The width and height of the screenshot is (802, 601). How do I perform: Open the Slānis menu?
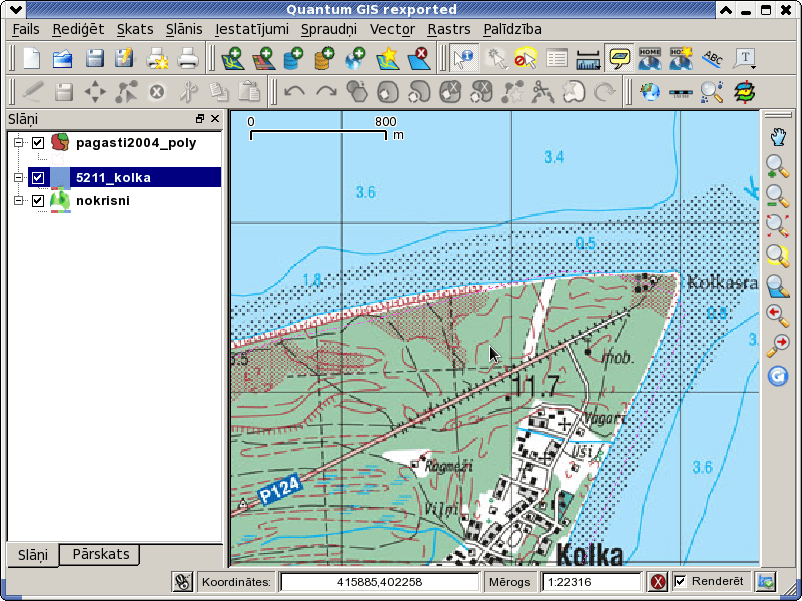coord(184,29)
